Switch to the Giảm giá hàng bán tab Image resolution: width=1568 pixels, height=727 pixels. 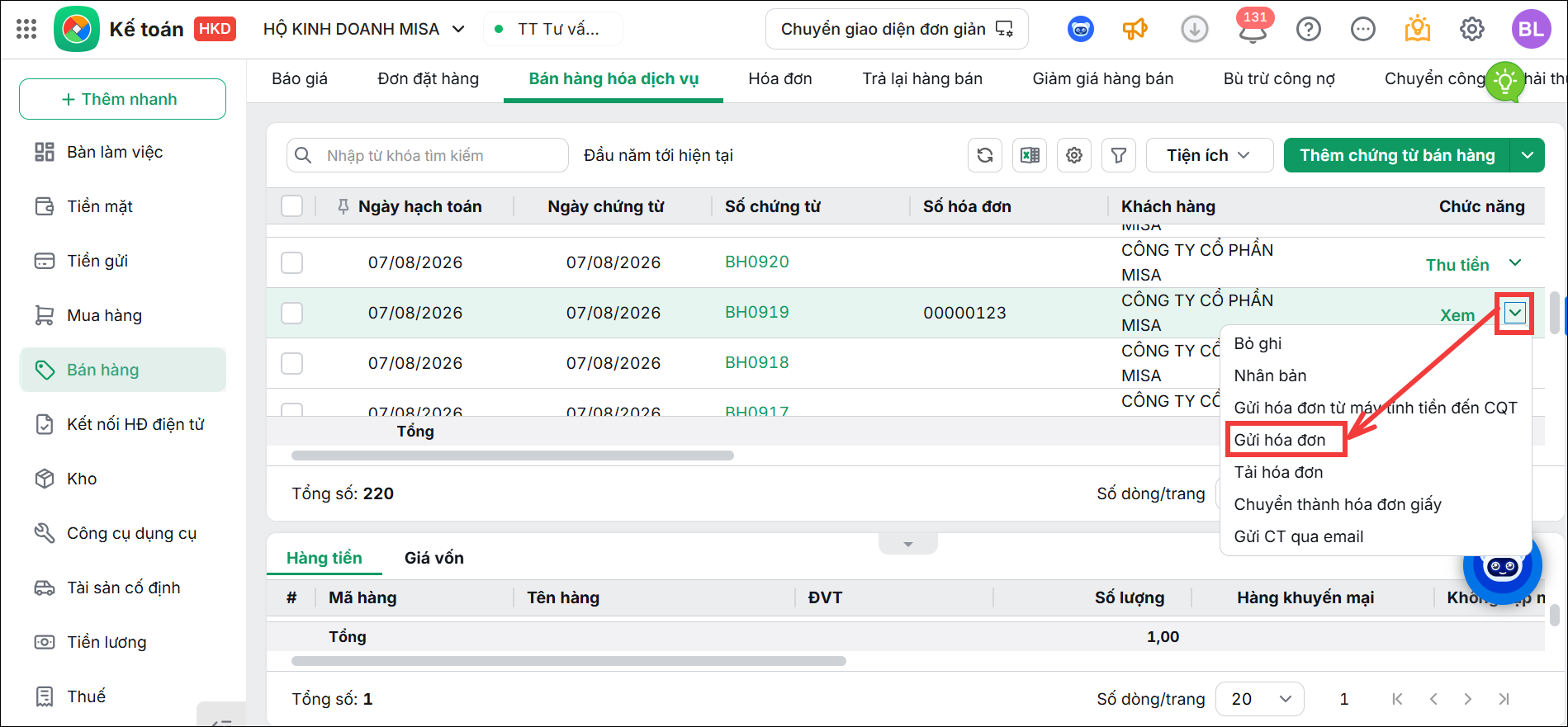1102,78
